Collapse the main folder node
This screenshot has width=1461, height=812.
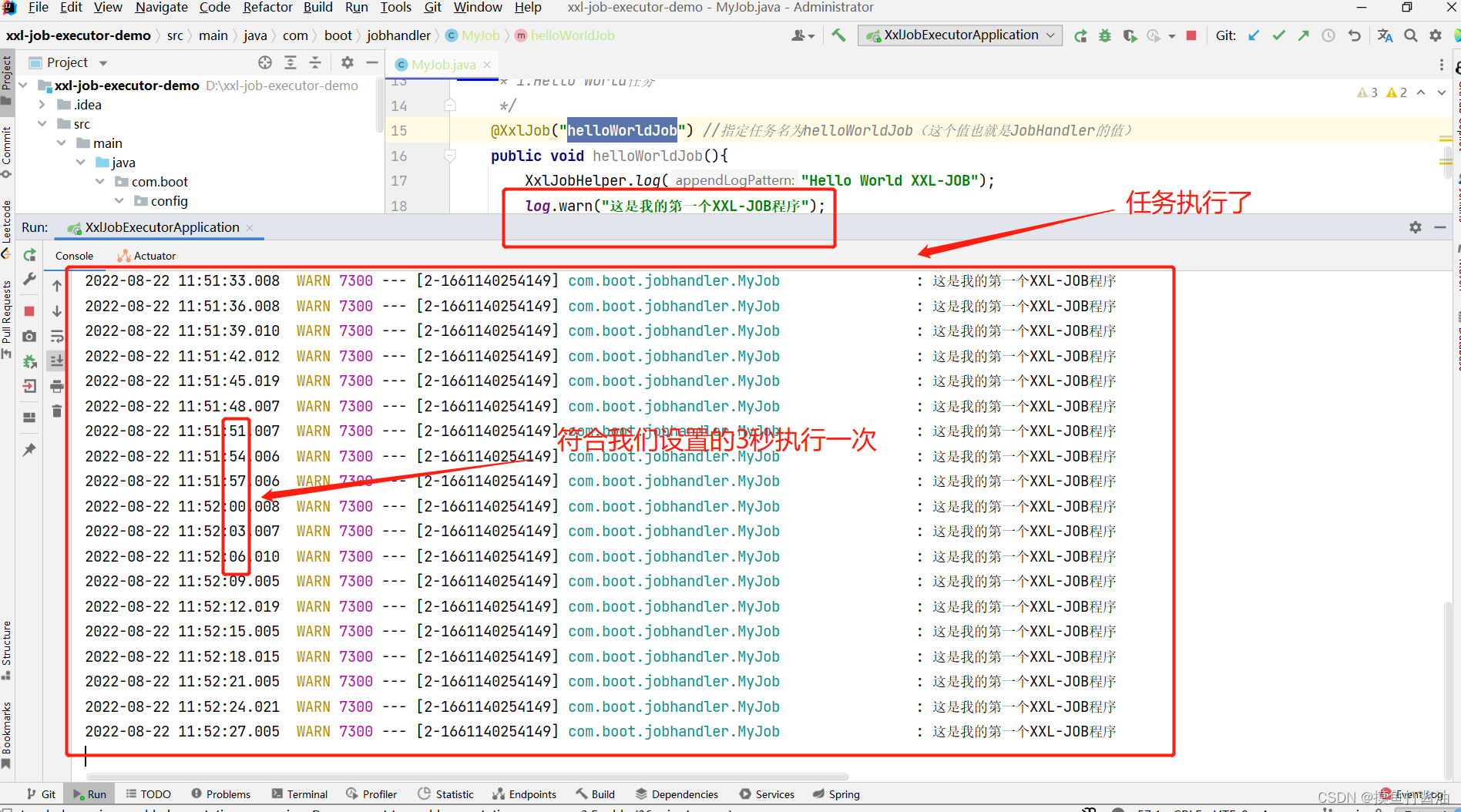tap(61, 143)
